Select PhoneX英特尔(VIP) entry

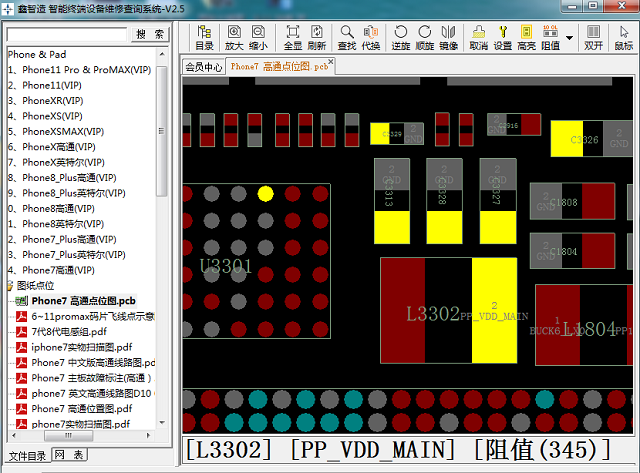tap(56, 162)
